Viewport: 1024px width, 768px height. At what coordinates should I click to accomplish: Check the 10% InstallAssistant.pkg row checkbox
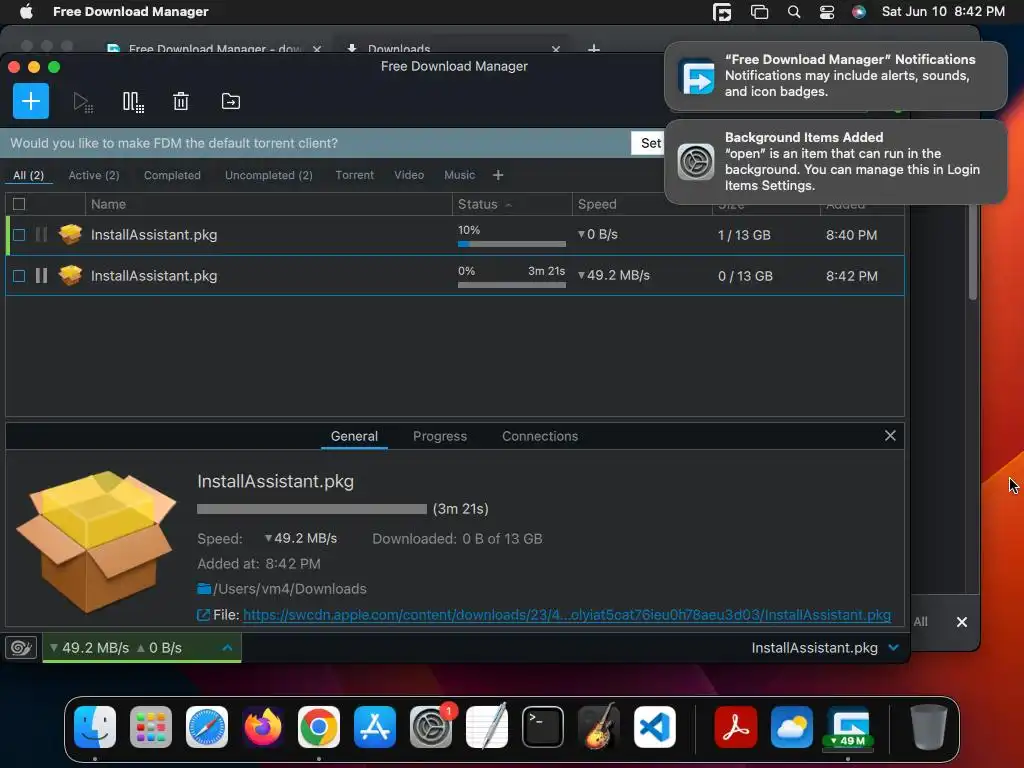click(19, 234)
